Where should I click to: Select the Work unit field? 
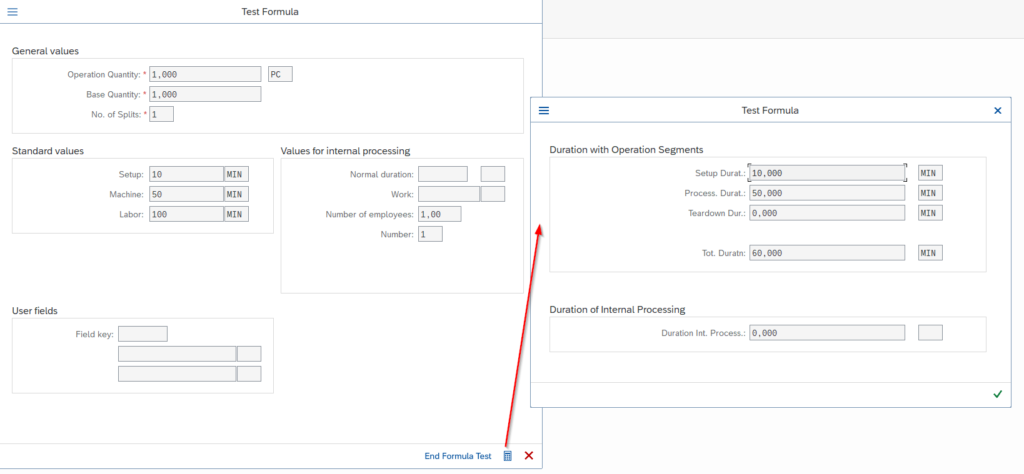point(493,194)
